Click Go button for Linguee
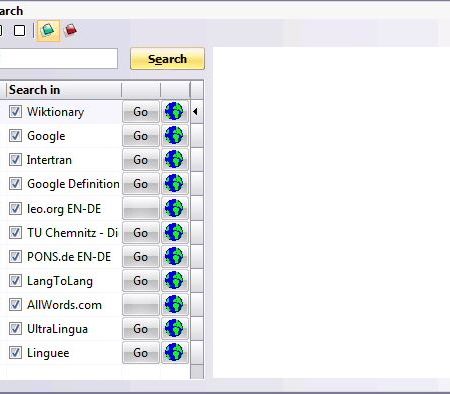The width and height of the screenshot is (450, 394). pyautogui.click(x=141, y=353)
